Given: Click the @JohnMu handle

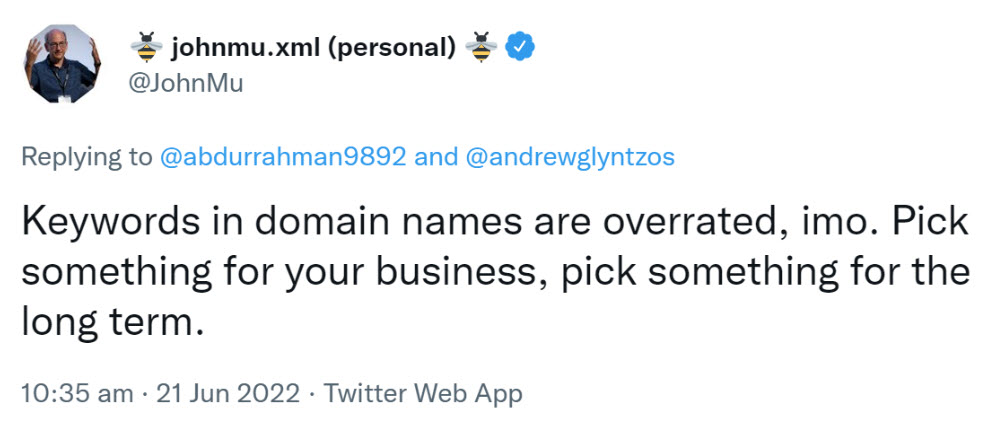Looking at the screenshot, I should (187, 82).
